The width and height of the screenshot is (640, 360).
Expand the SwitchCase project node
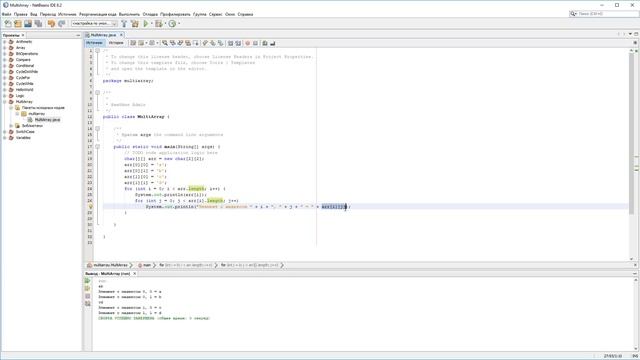(x=5, y=132)
